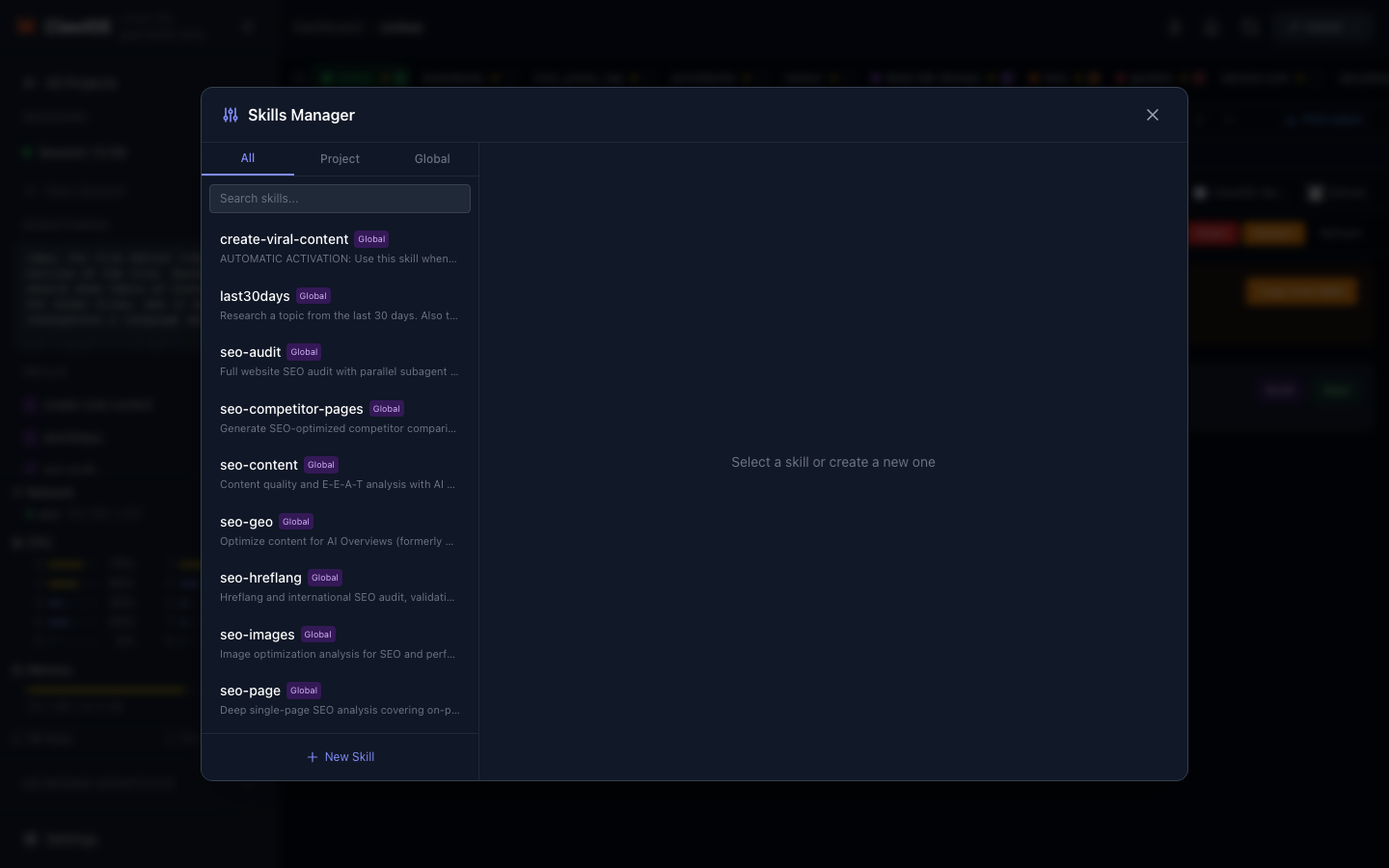The image size is (1389, 868).
Task: Choose the seo-geo skill
Action: (x=246, y=522)
